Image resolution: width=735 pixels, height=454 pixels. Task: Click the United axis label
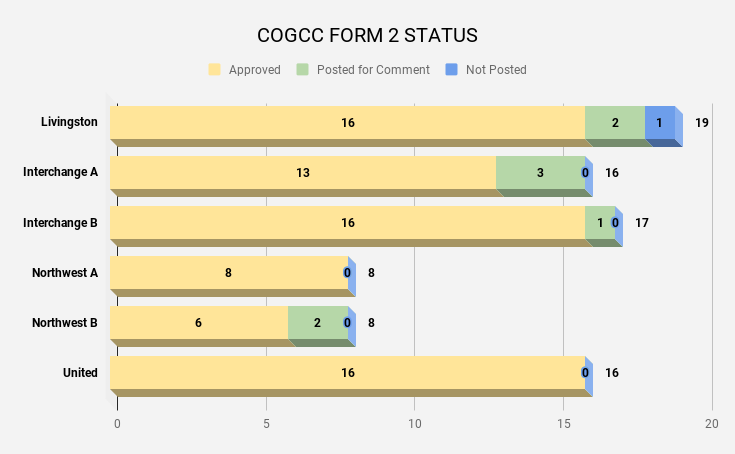[x=80, y=373]
